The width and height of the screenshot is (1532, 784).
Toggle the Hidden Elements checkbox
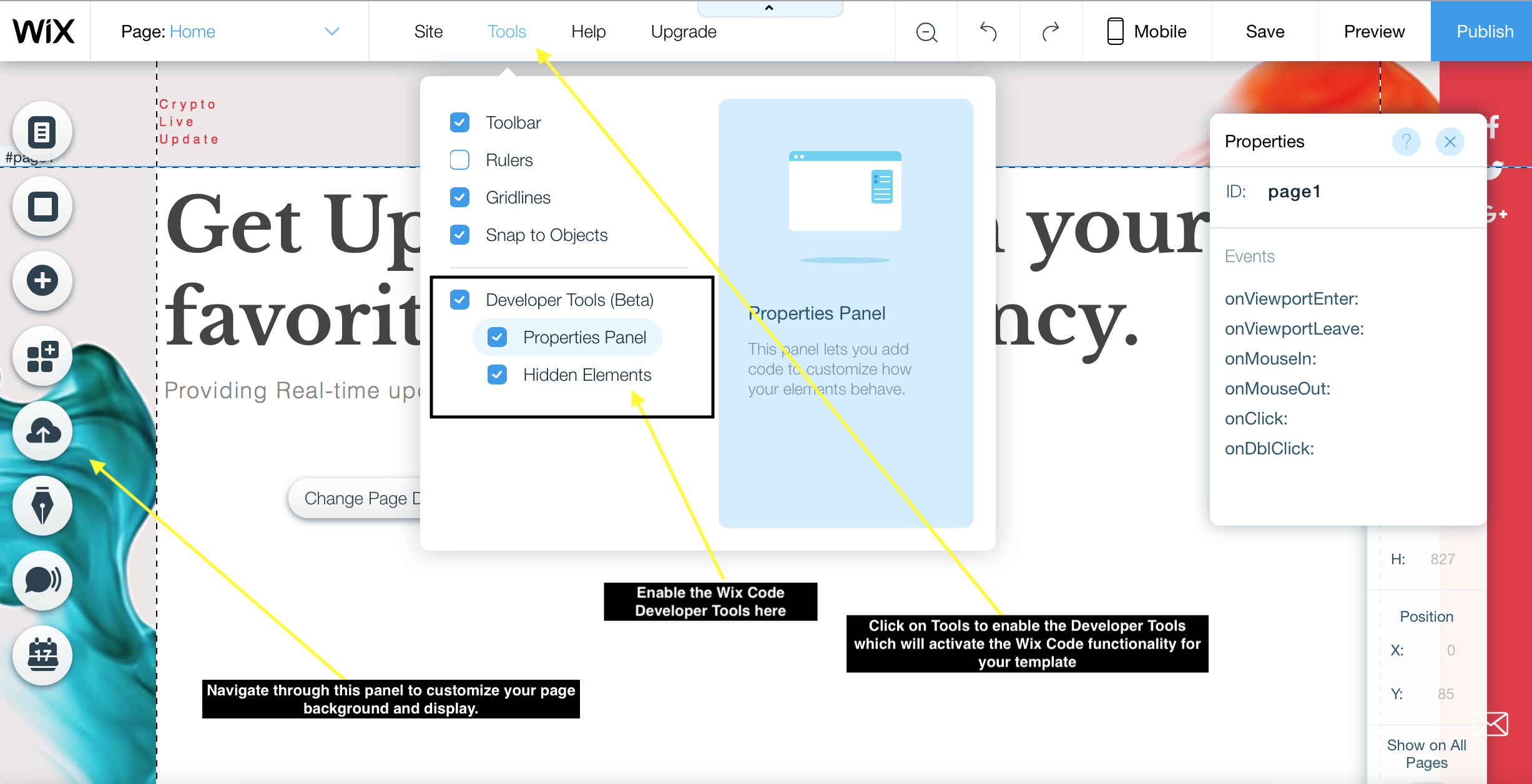[x=498, y=375]
